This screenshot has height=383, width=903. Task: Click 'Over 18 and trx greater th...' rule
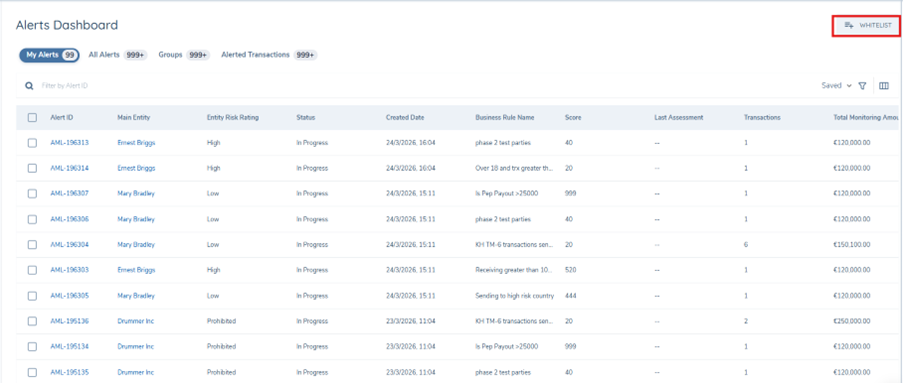pos(514,168)
